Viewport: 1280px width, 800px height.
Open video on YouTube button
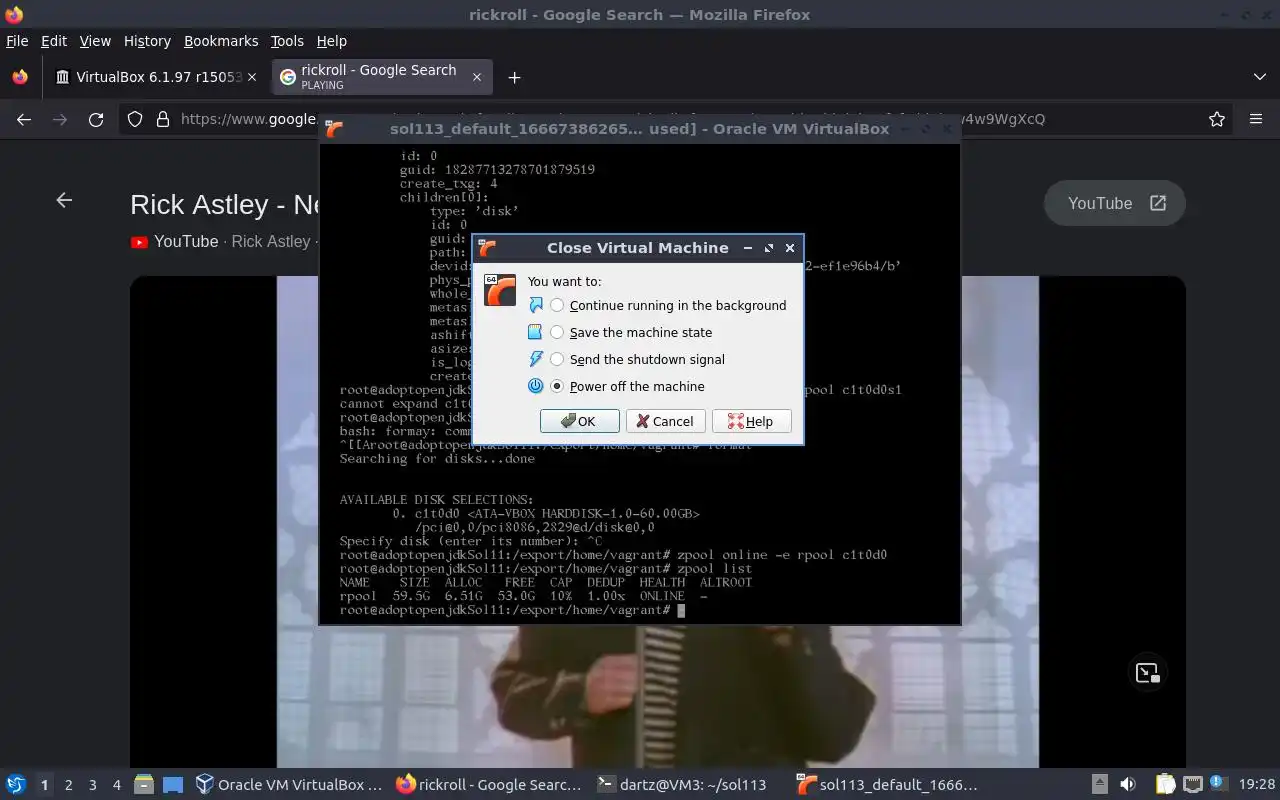pos(1115,203)
